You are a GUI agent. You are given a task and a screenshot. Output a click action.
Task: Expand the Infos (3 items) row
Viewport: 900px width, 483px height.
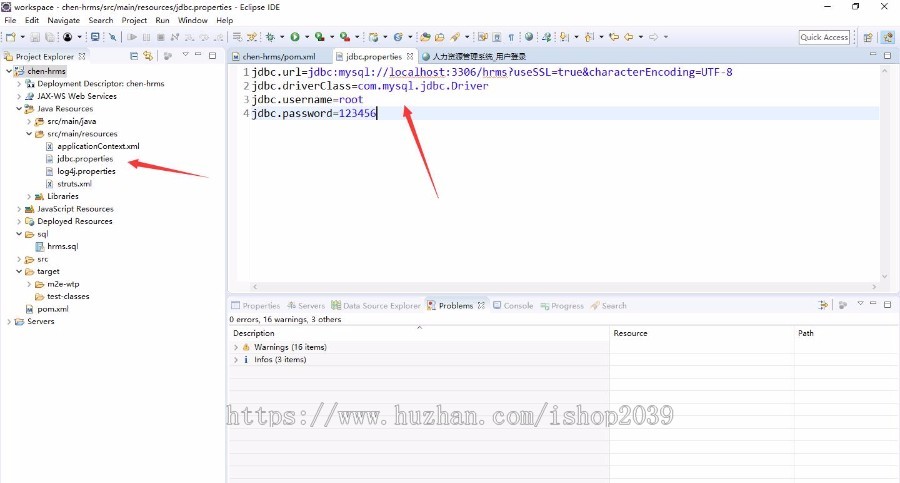(235, 360)
